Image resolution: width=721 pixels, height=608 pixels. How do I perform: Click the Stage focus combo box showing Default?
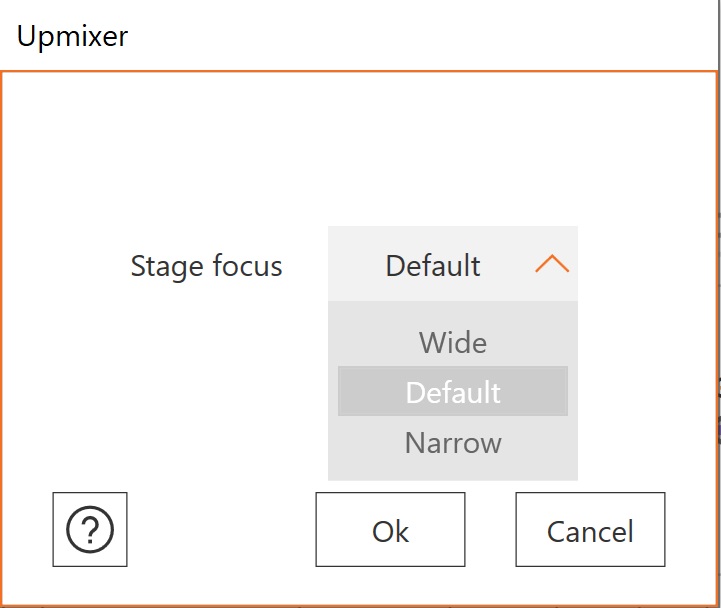(452, 265)
